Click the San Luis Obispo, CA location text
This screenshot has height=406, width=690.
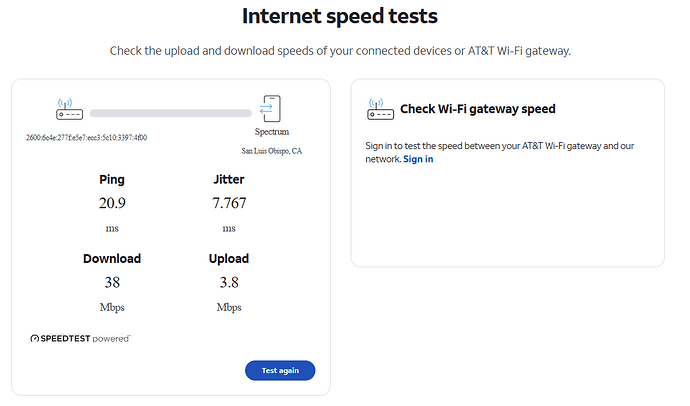(x=272, y=151)
